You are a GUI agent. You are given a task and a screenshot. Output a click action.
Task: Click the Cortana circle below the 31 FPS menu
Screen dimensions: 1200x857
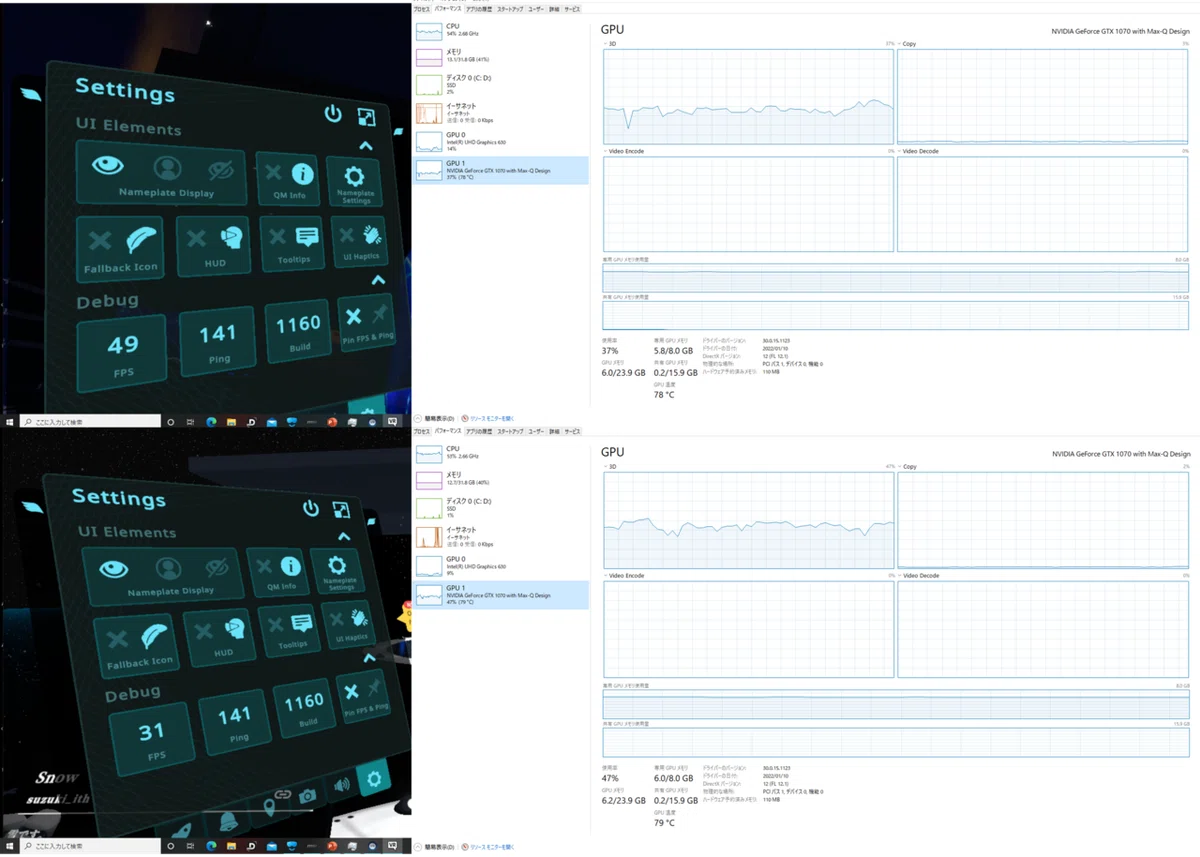171,846
